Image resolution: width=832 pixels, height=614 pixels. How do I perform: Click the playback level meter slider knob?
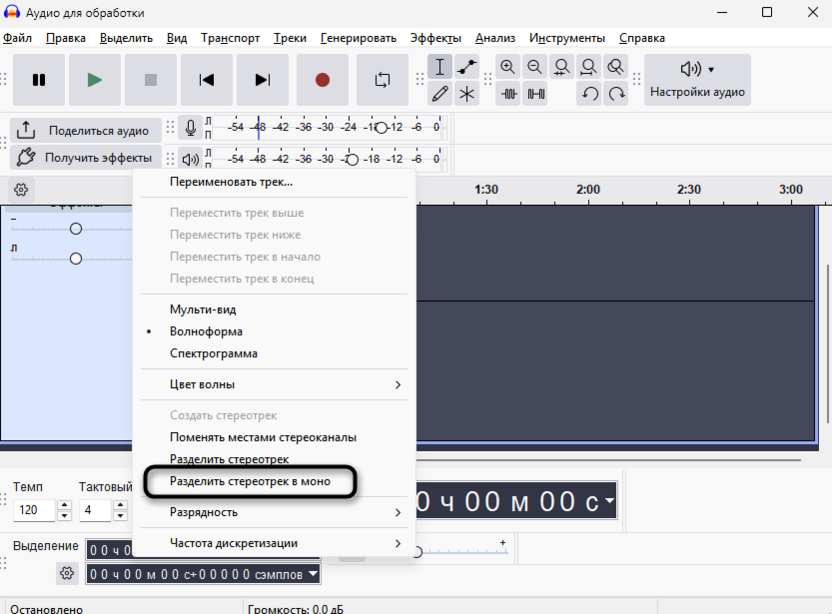pyautogui.click(x=352, y=159)
